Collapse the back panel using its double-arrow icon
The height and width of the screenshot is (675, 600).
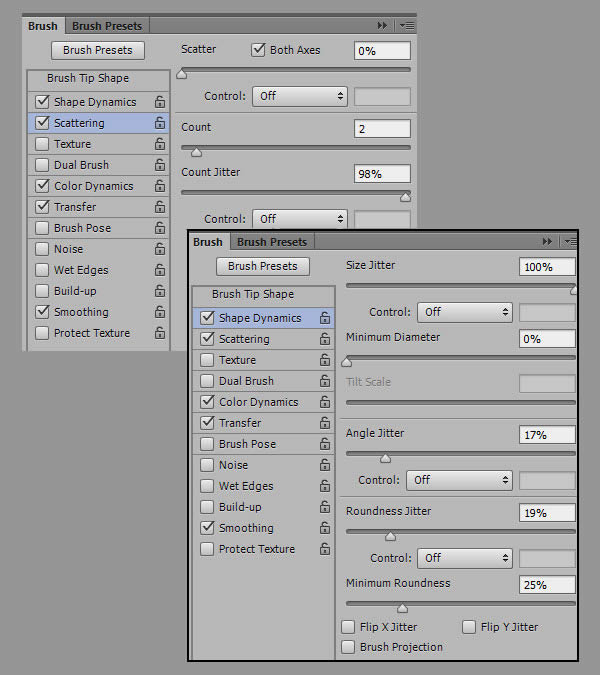click(382, 25)
